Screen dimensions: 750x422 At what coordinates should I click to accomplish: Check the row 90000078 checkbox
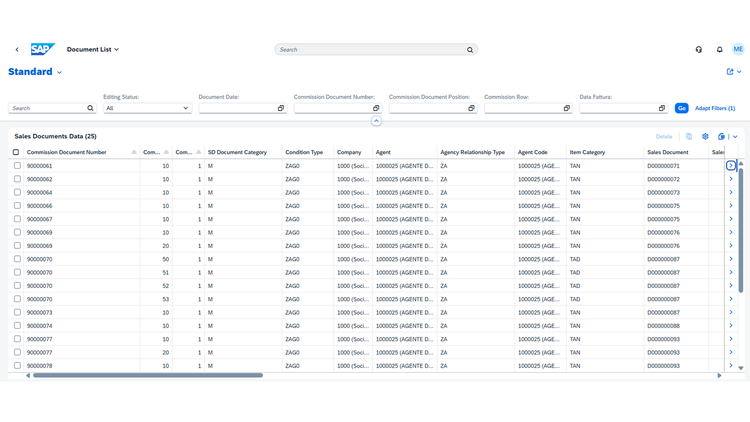click(x=17, y=366)
